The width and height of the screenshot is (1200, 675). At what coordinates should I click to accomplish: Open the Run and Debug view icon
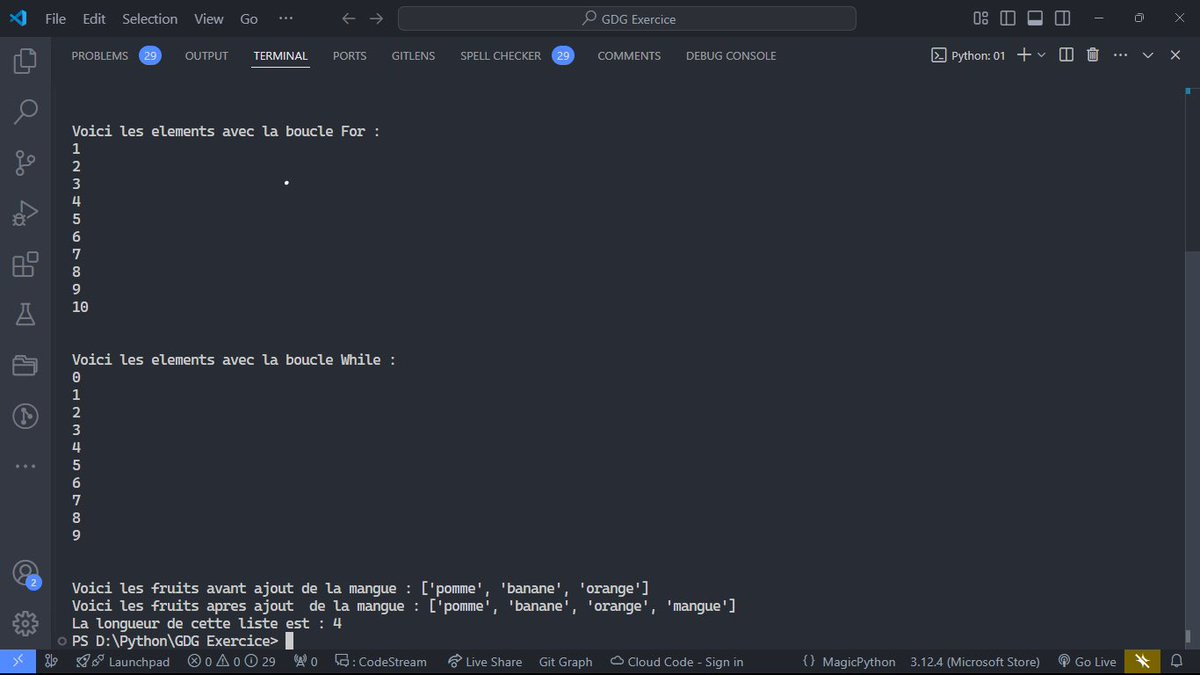[x=25, y=213]
